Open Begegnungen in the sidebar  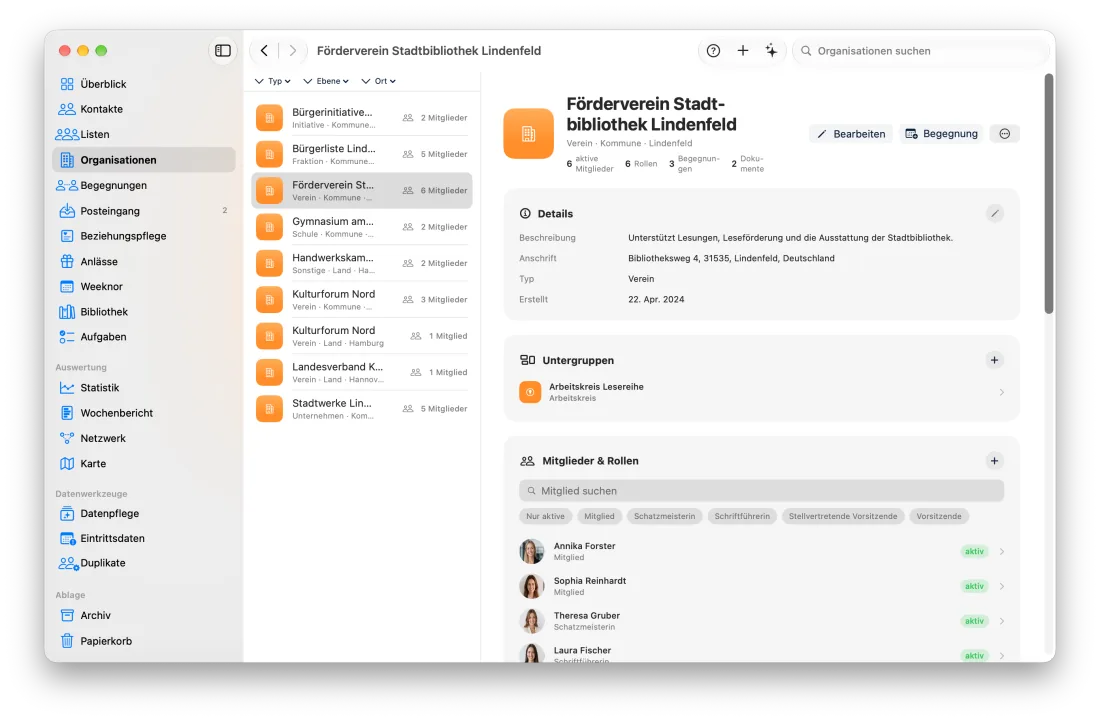point(144,185)
